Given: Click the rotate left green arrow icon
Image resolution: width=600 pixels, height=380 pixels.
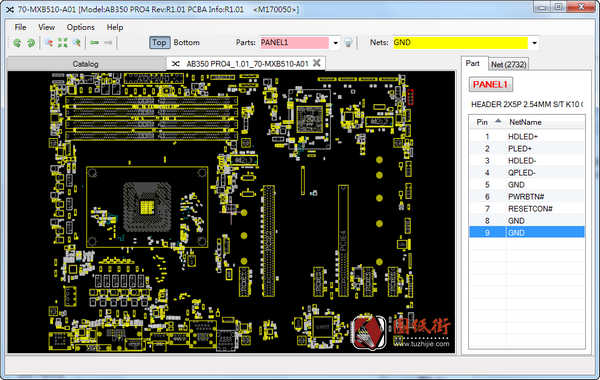Looking at the screenshot, I should [x=17, y=43].
